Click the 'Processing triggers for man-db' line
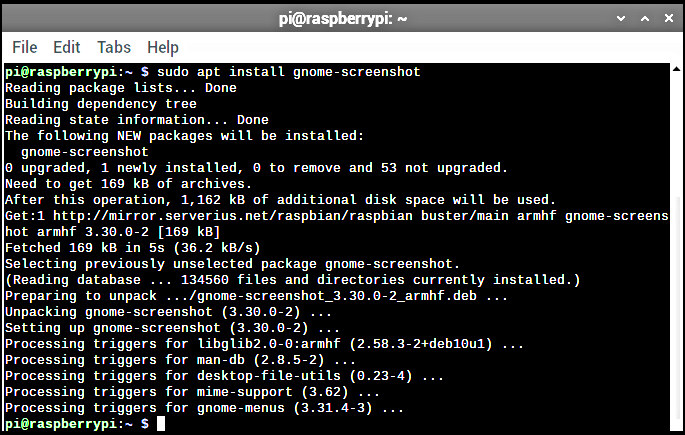Image resolution: width=685 pixels, height=435 pixels. pos(180,360)
